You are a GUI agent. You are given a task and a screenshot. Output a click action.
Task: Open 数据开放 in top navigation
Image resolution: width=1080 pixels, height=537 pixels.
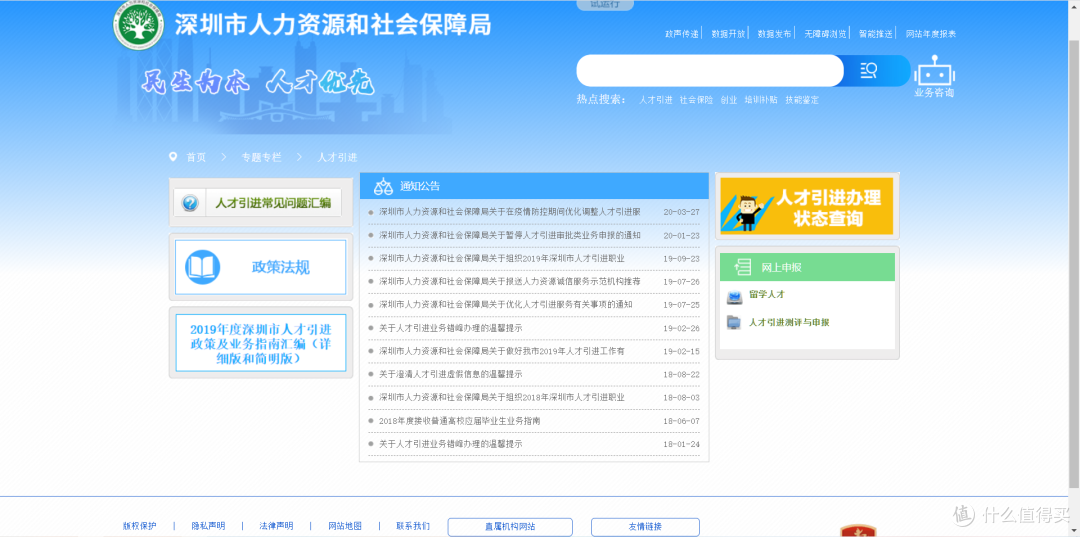click(x=728, y=34)
